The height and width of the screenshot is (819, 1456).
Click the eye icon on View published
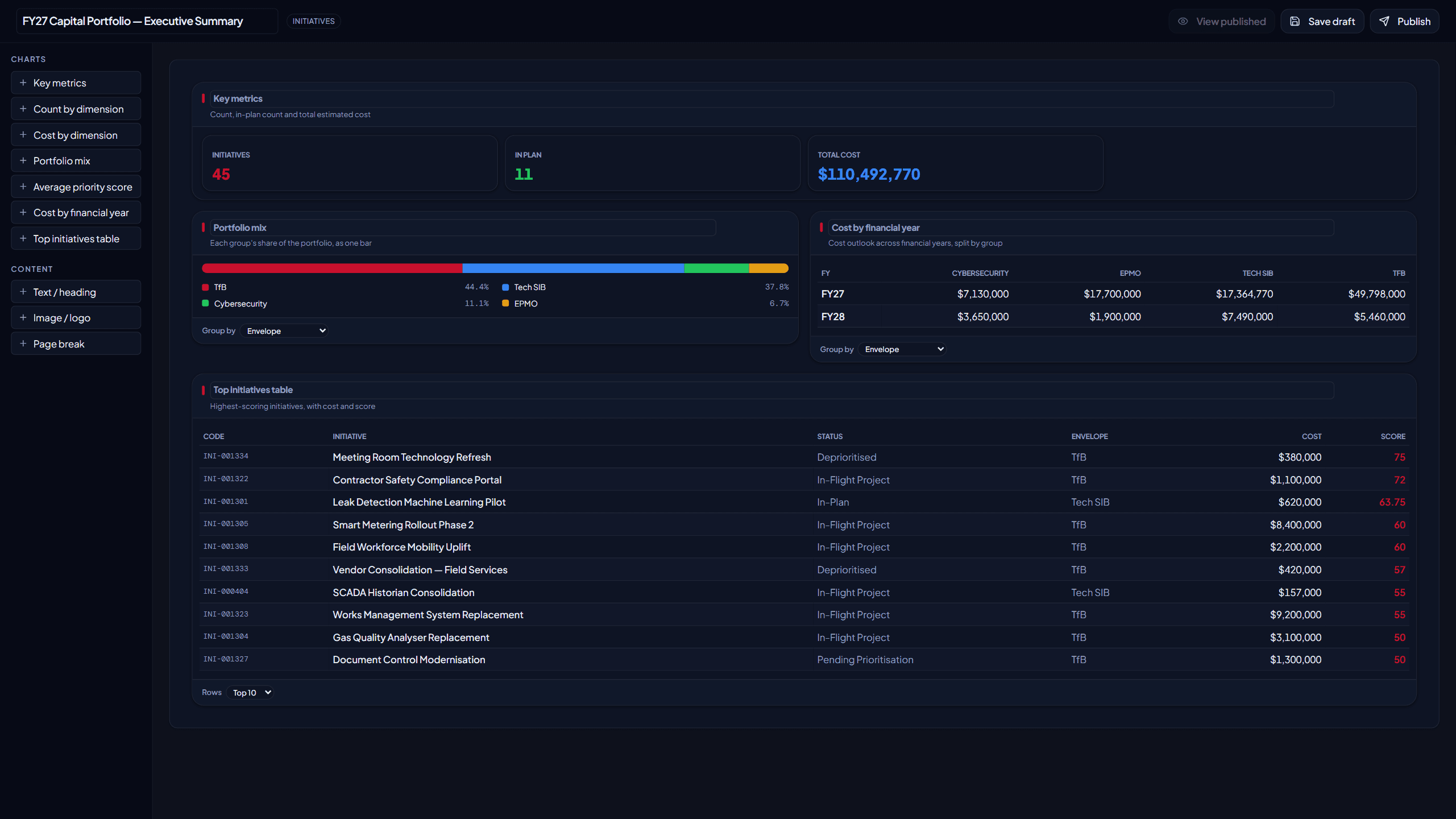(1183, 21)
